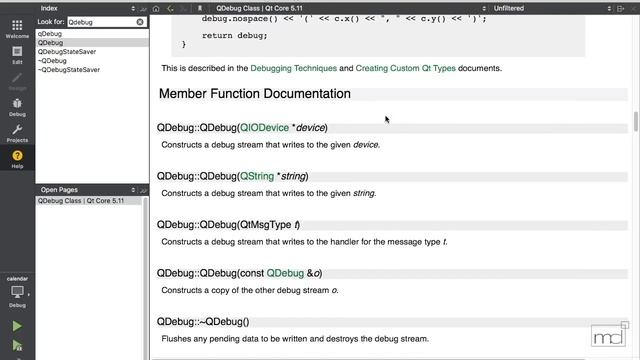Split the help viewer window
This screenshot has height=360, width=640.
[x=621, y=9]
